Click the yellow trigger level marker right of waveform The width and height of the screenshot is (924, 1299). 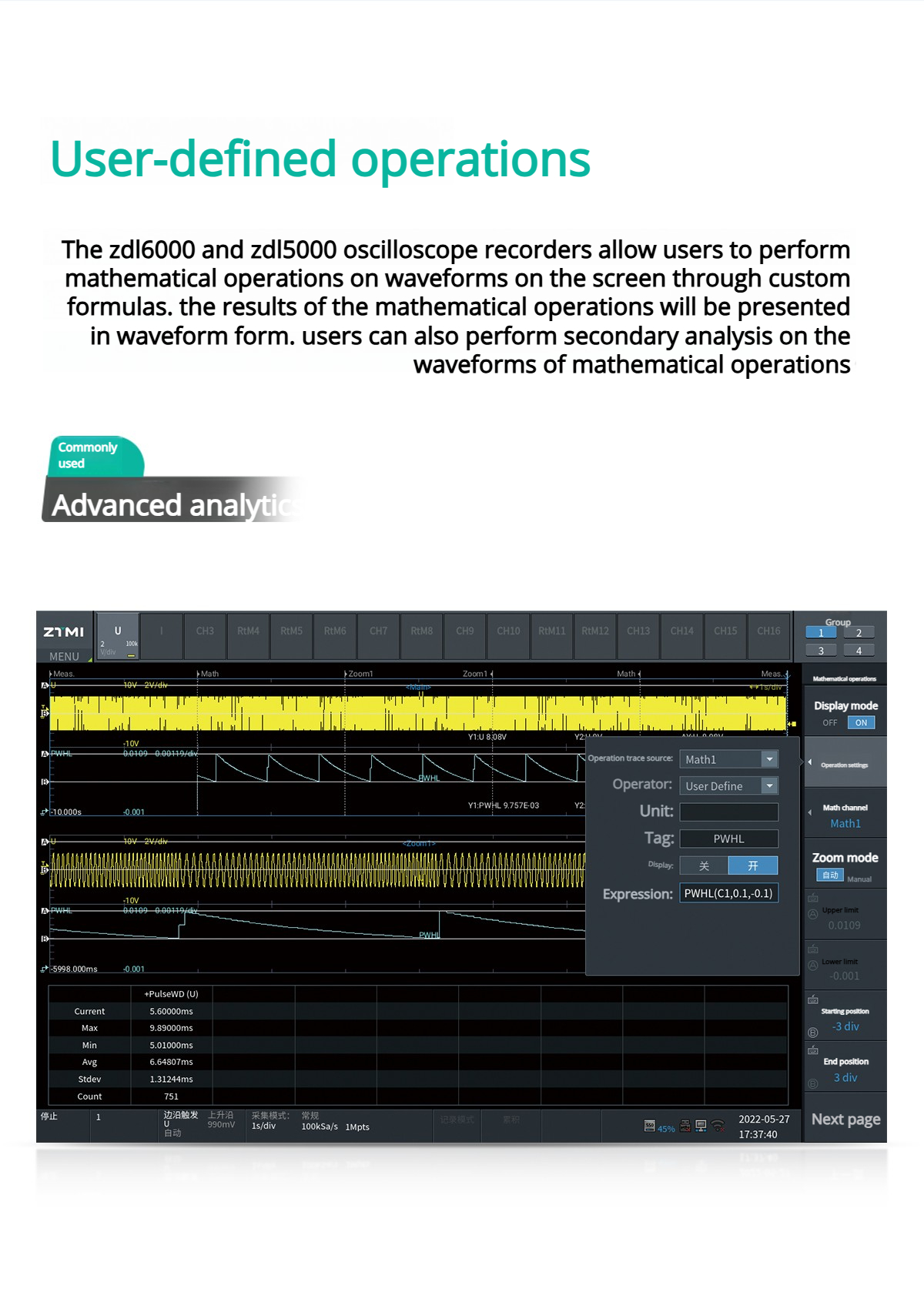pos(792,724)
